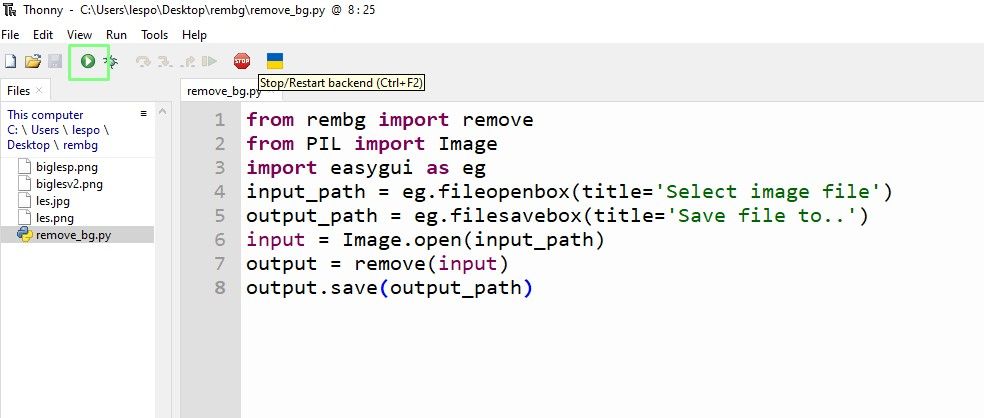The image size is (984, 418).
Task: Open the Tools menu
Action: (154, 35)
